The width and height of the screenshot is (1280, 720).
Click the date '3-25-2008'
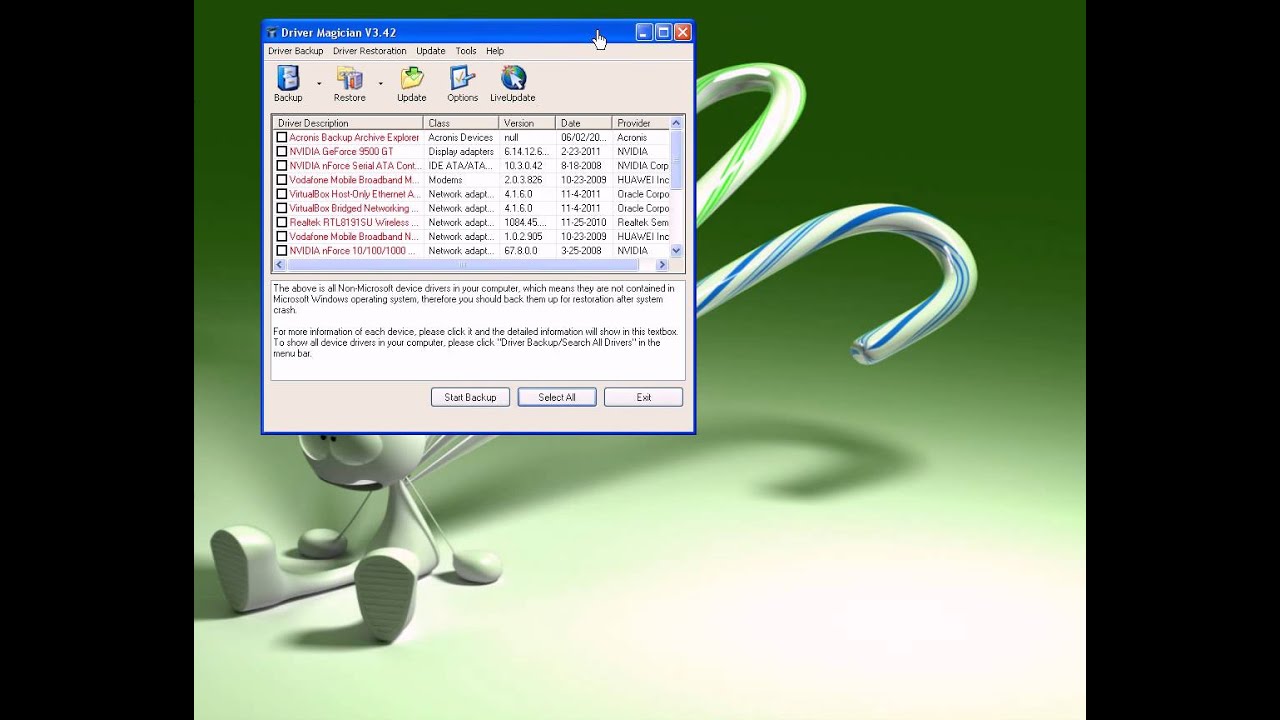(x=581, y=251)
